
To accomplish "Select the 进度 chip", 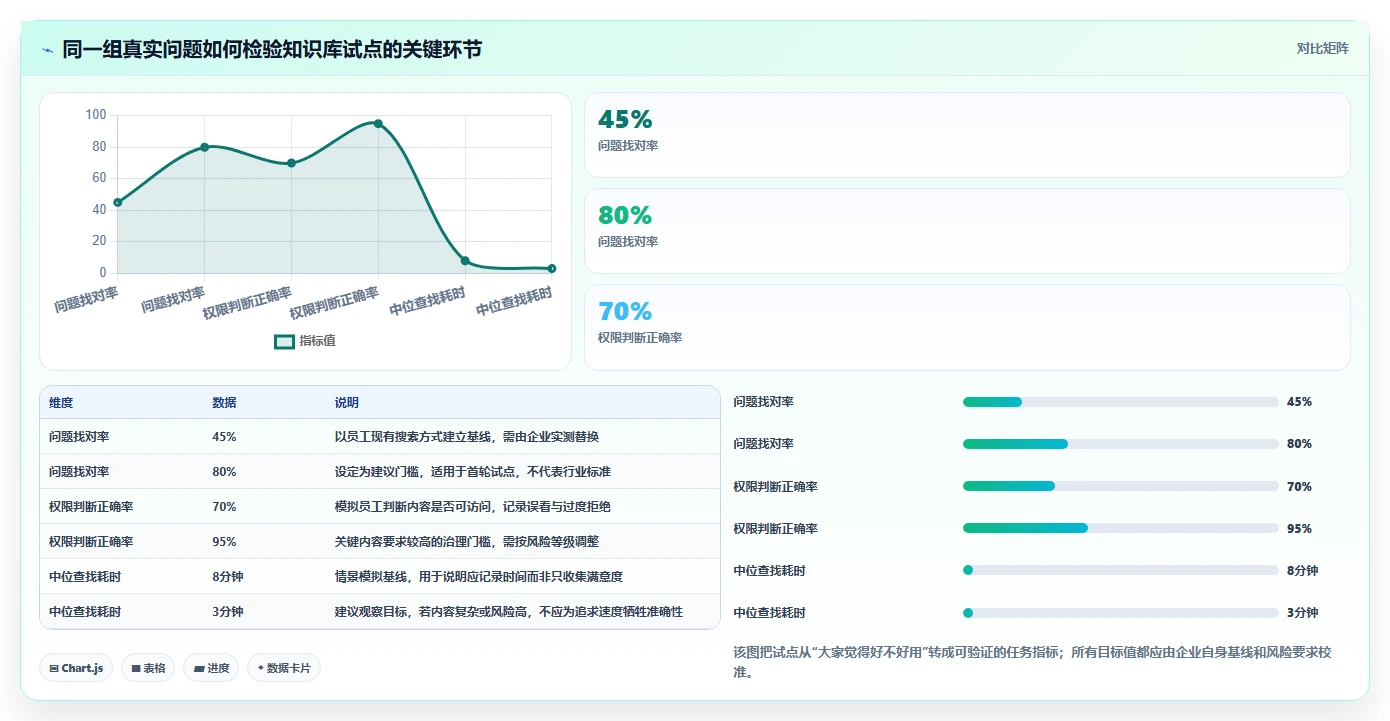I will [x=211, y=668].
